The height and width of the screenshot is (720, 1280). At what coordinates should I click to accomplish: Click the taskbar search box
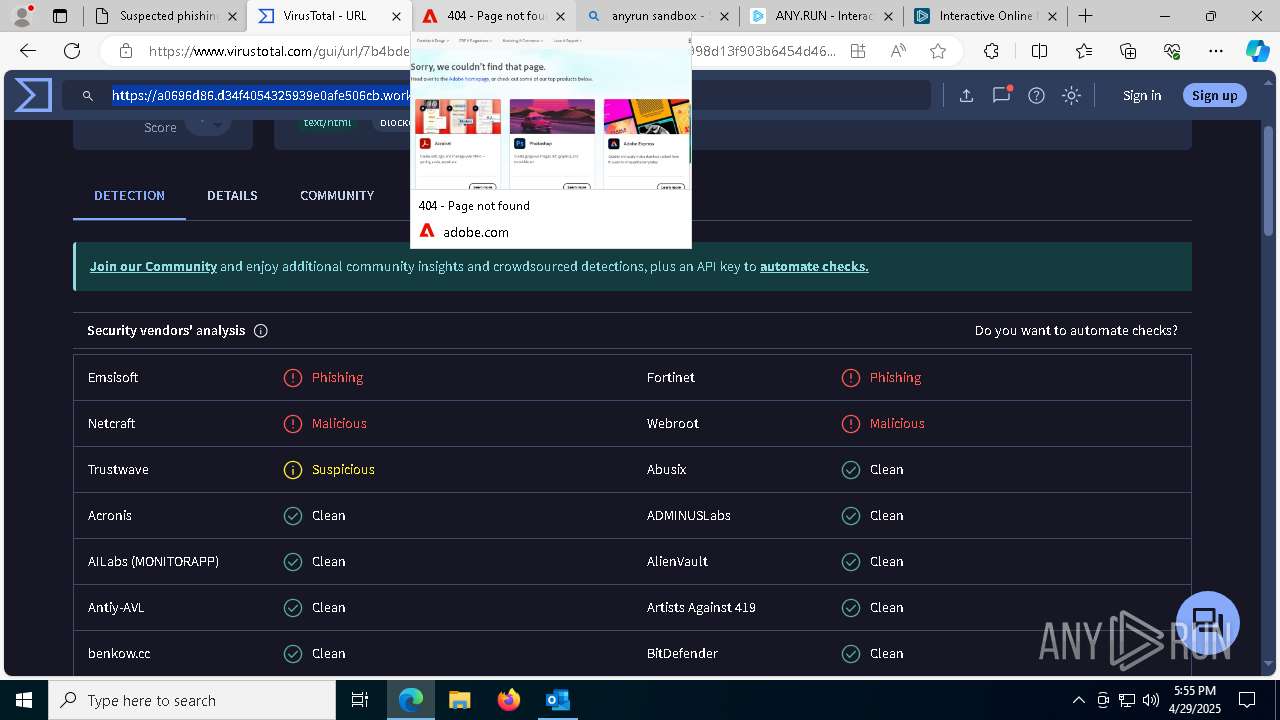[x=192, y=700]
